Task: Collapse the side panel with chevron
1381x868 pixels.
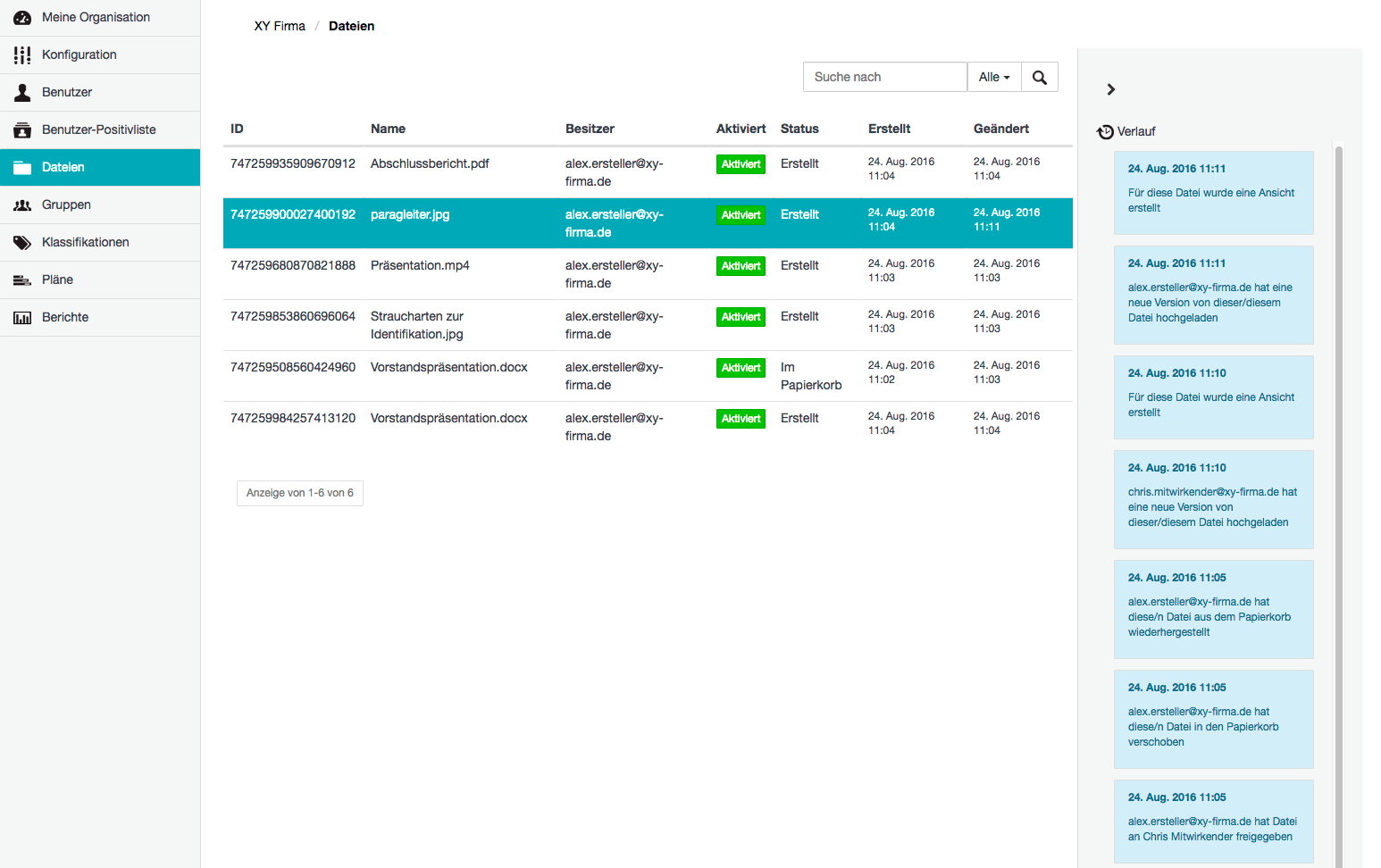Action: pyautogui.click(x=1110, y=89)
